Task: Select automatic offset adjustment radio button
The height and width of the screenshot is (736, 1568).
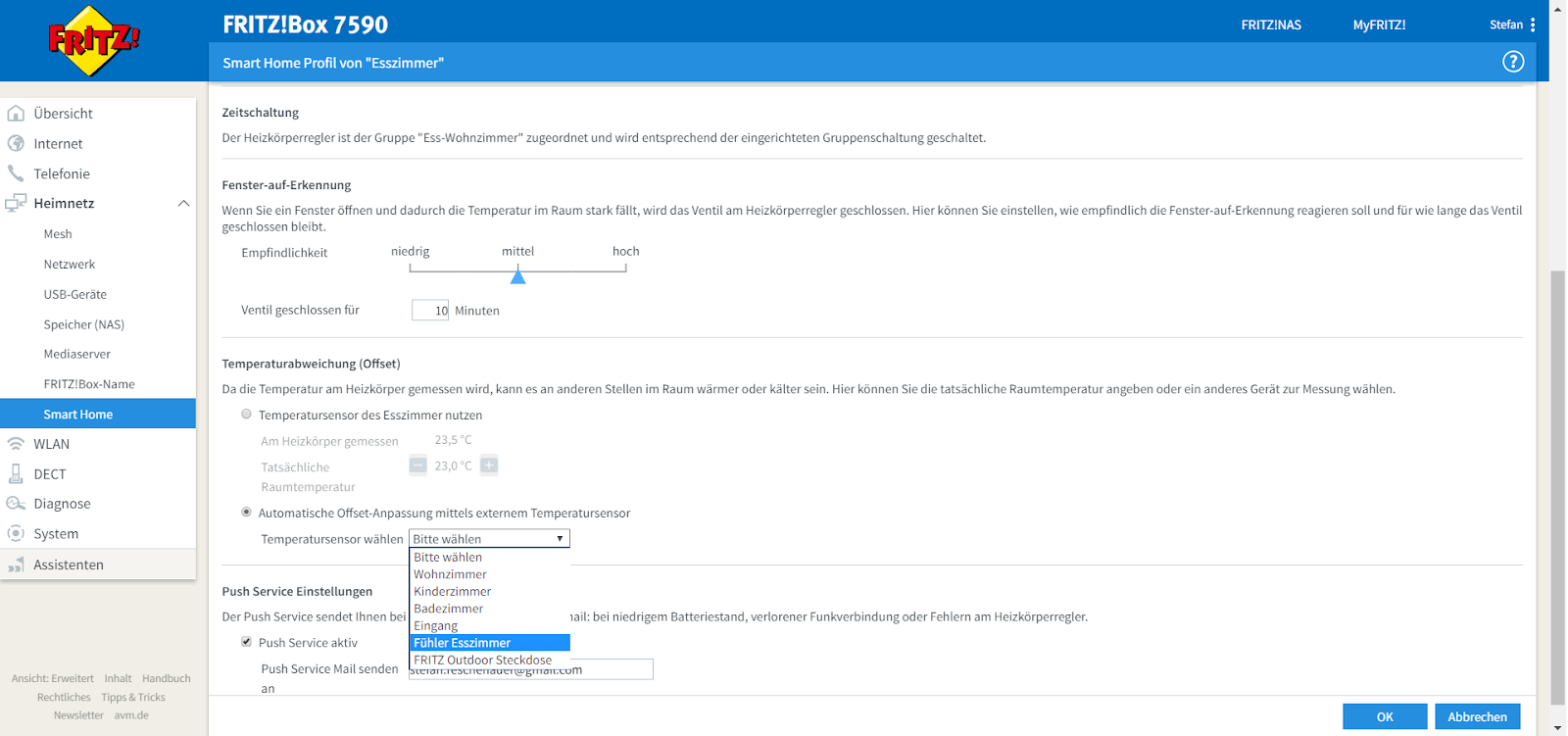Action: [x=247, y=513]
